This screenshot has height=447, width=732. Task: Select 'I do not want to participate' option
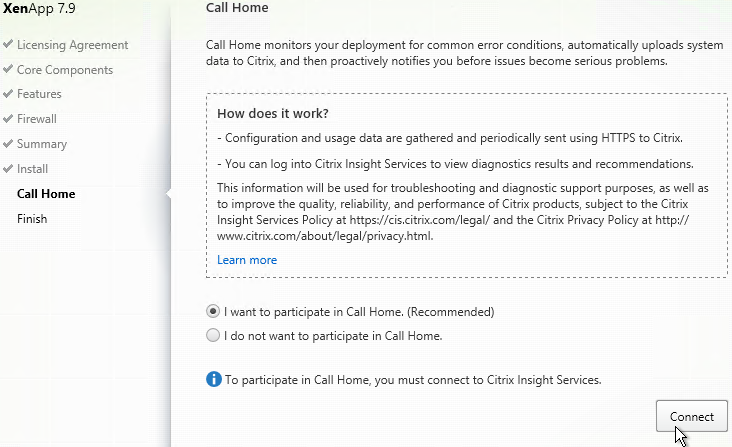click(213, 335)
